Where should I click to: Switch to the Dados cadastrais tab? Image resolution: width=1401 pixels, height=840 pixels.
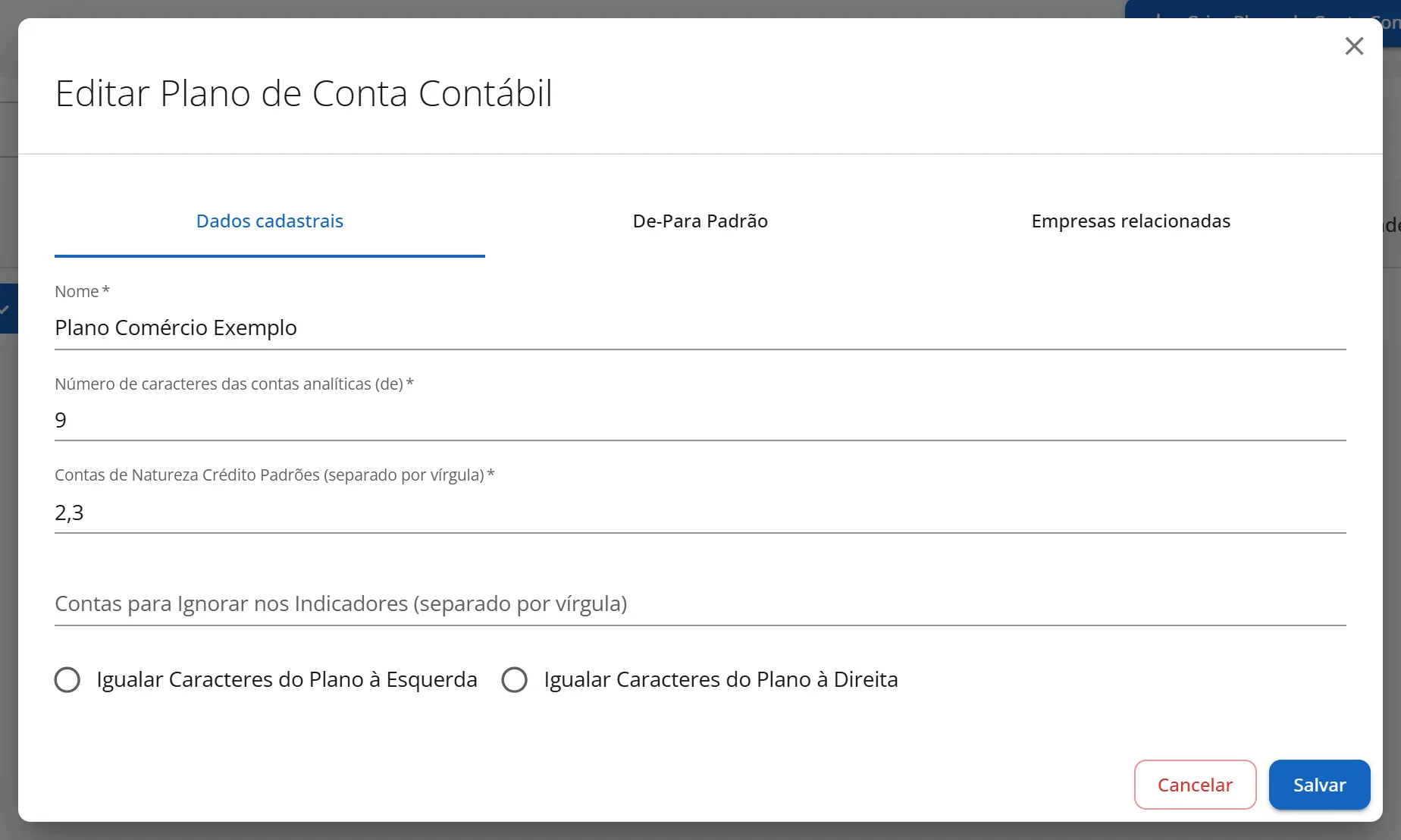[x=270, y=221]
